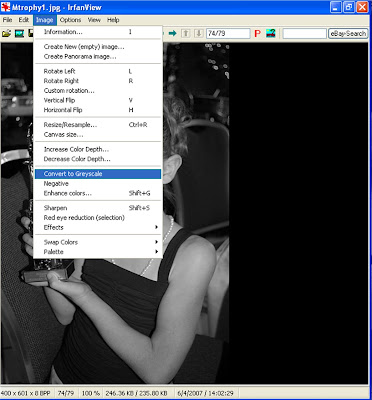372x400 pixels.
Task: Open the Options menu
Action: (x=70, y=20)
